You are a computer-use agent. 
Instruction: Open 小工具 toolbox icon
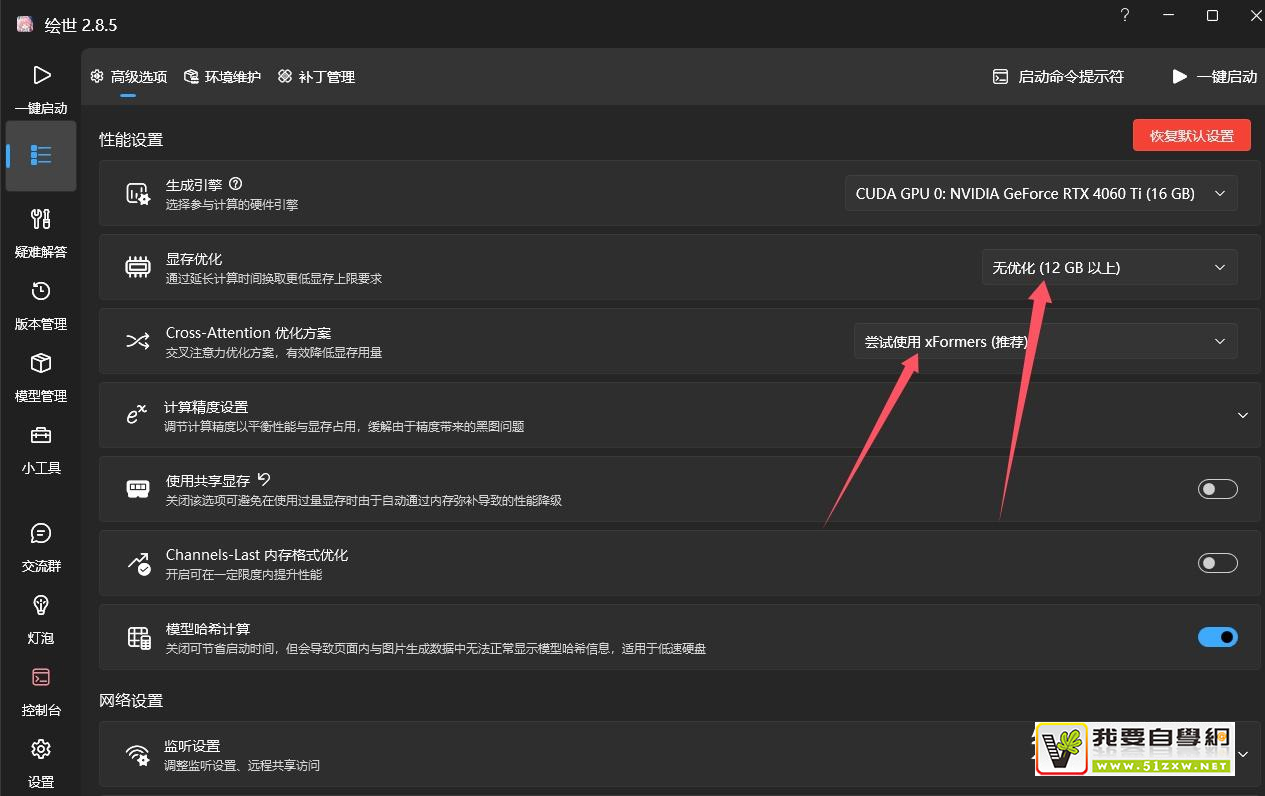tap(41, 436)
